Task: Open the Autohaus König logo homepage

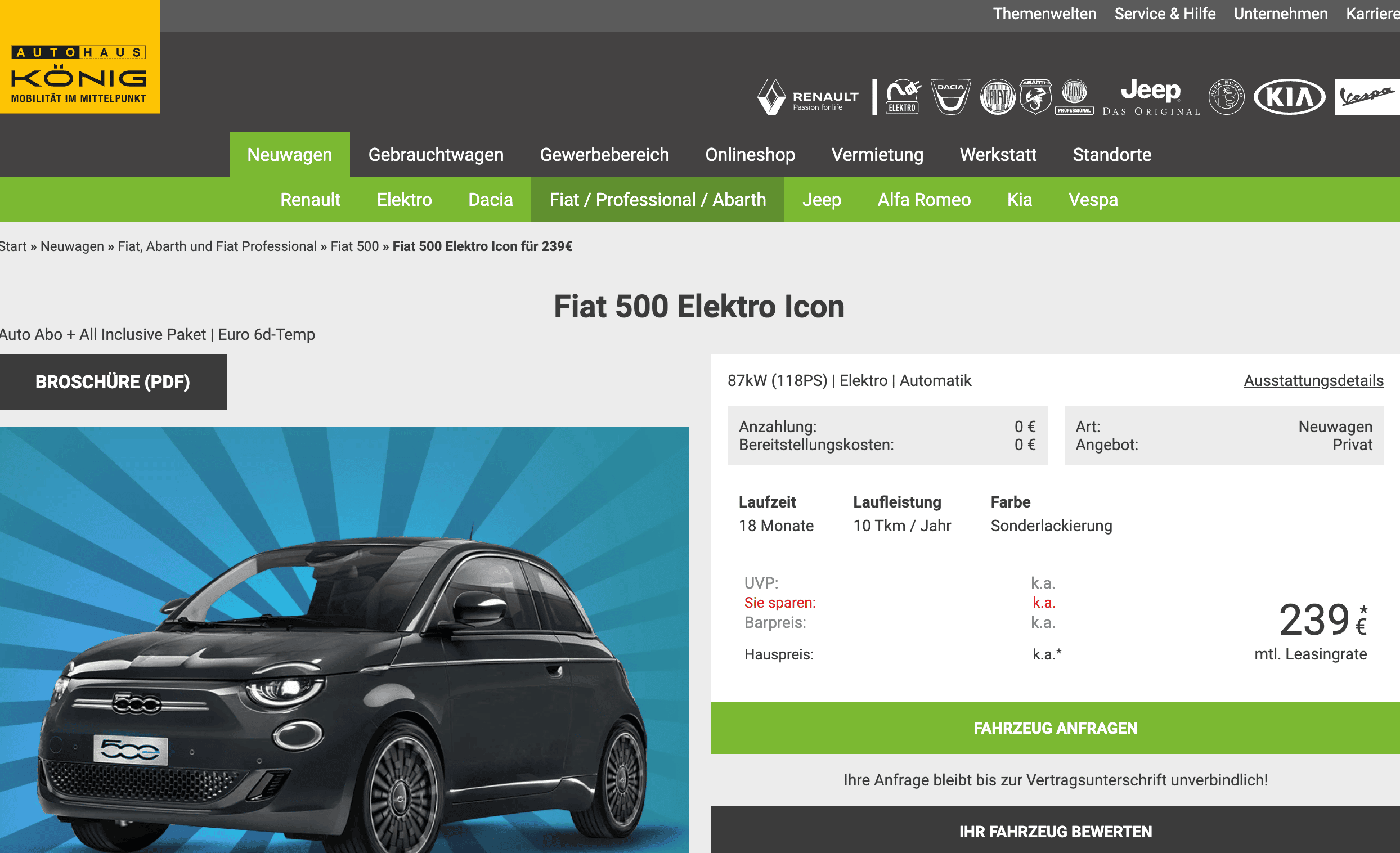Action: coord(79,57)
